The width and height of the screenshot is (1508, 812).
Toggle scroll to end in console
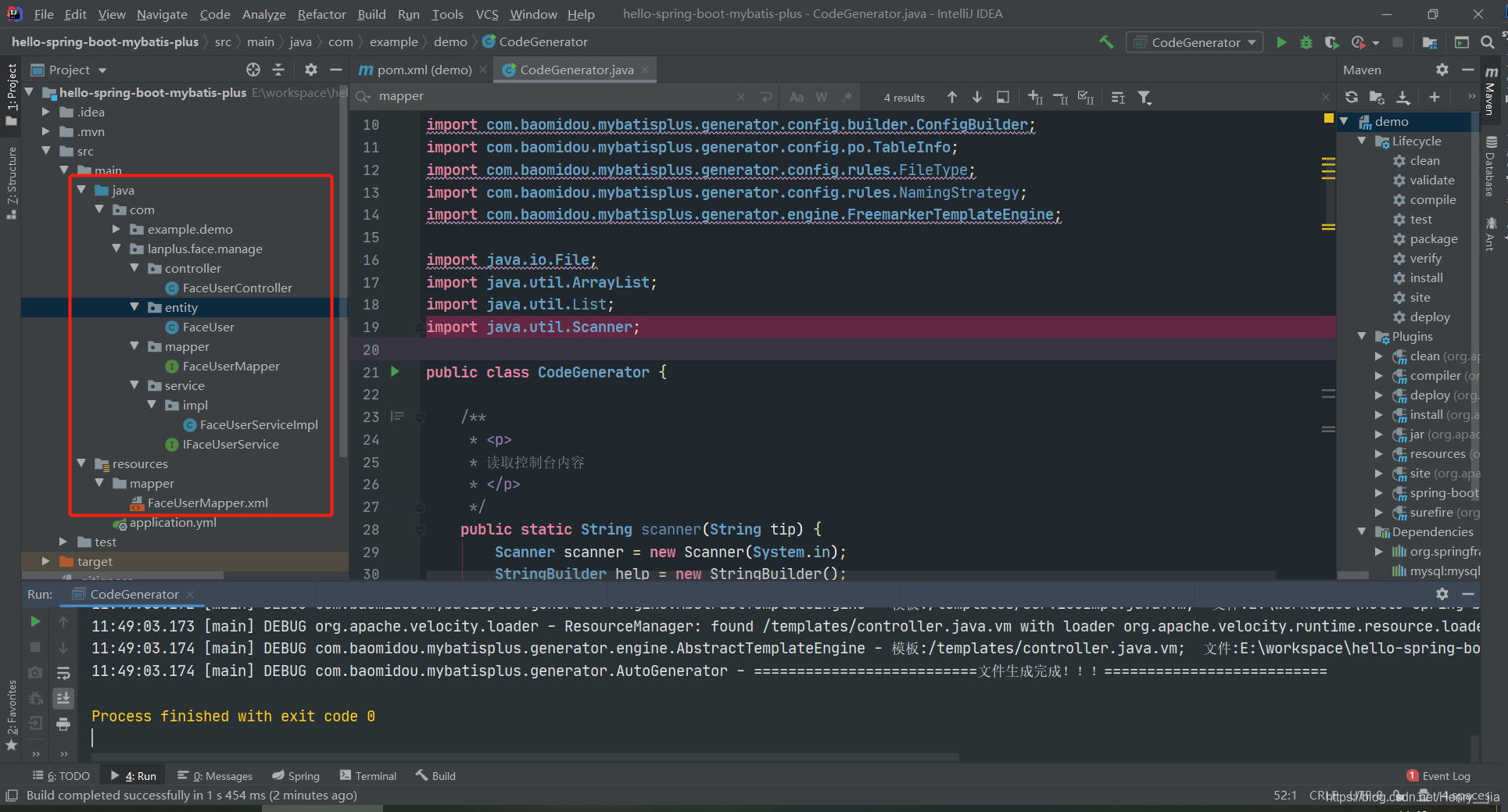tap(63, 698)
